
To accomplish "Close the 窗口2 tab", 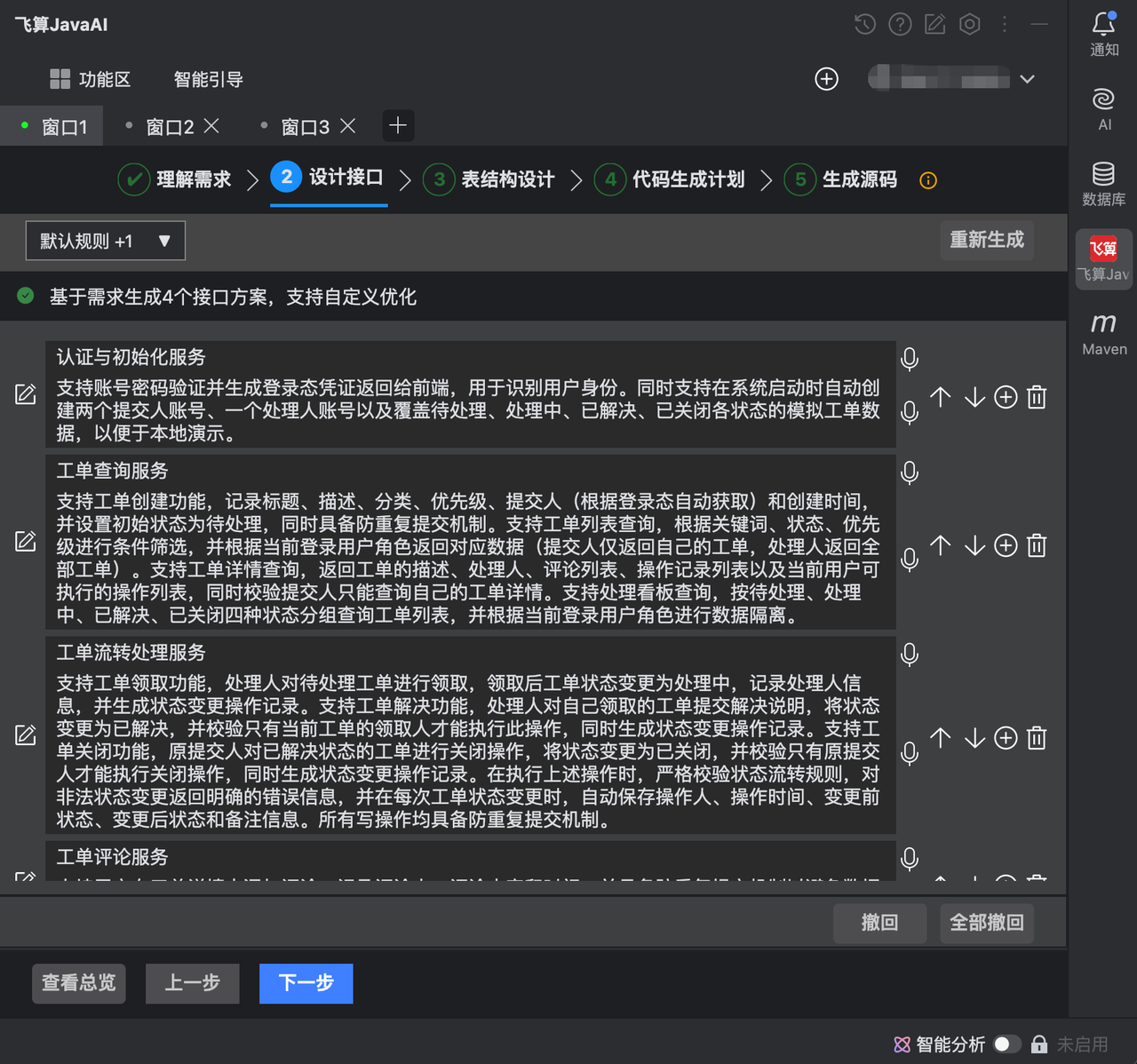I will click(211, 126).
